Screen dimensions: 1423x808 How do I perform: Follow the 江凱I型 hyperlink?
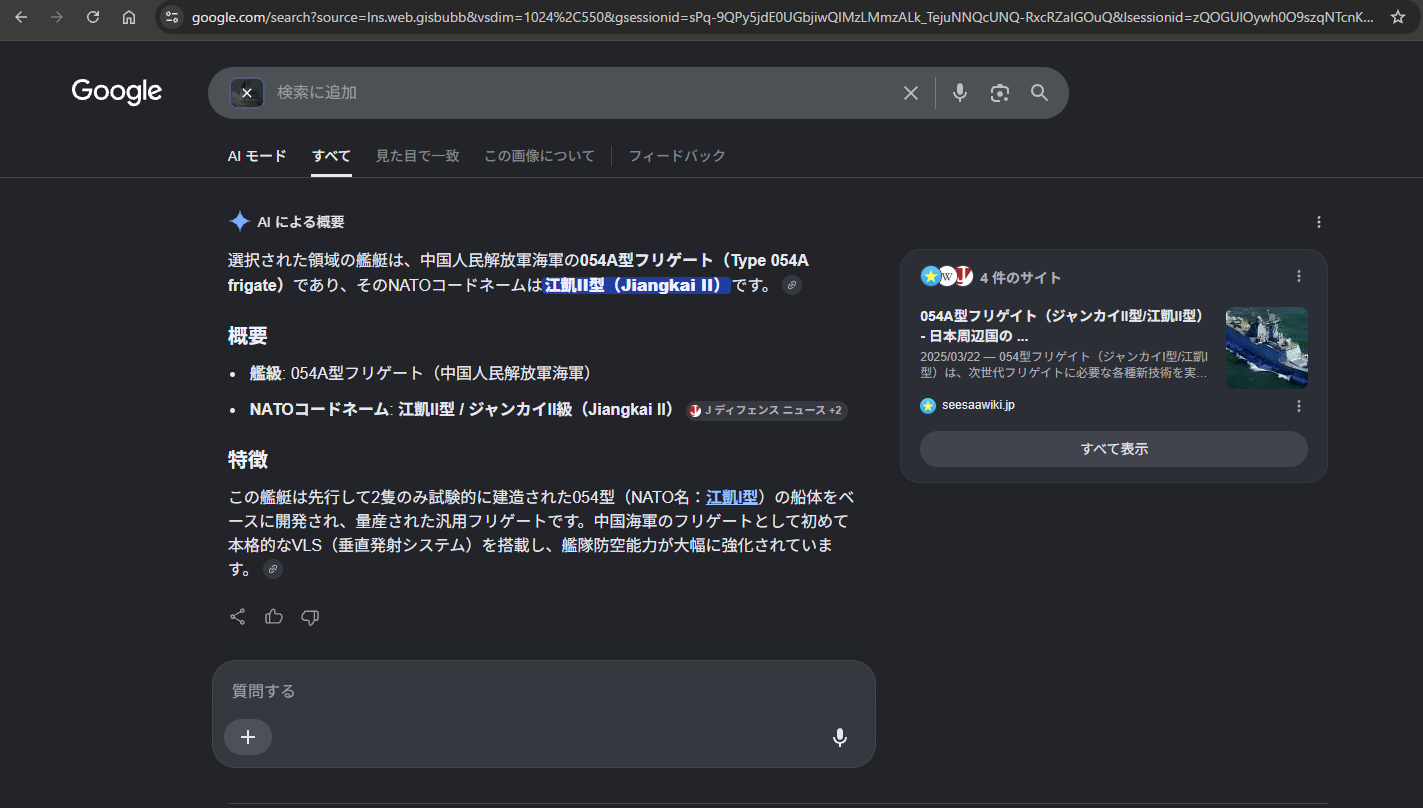[x=732, y=497]
